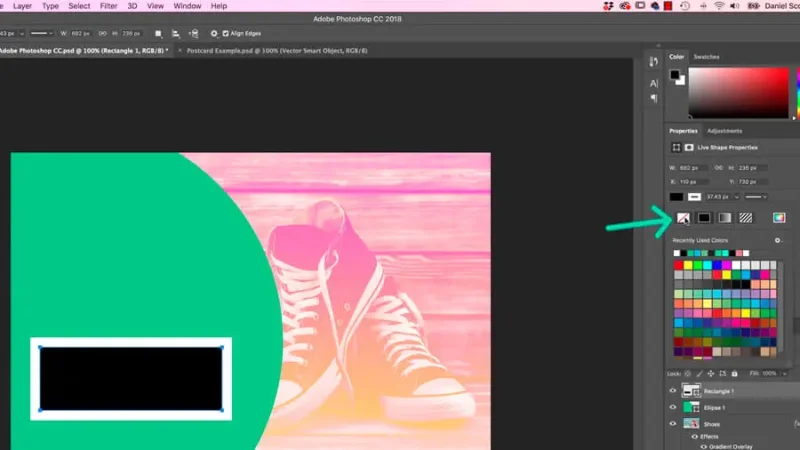The width and height of the screenshot is (800, 450).
Task: Lock transparent pixels in Layers panel
Action: 687,374
